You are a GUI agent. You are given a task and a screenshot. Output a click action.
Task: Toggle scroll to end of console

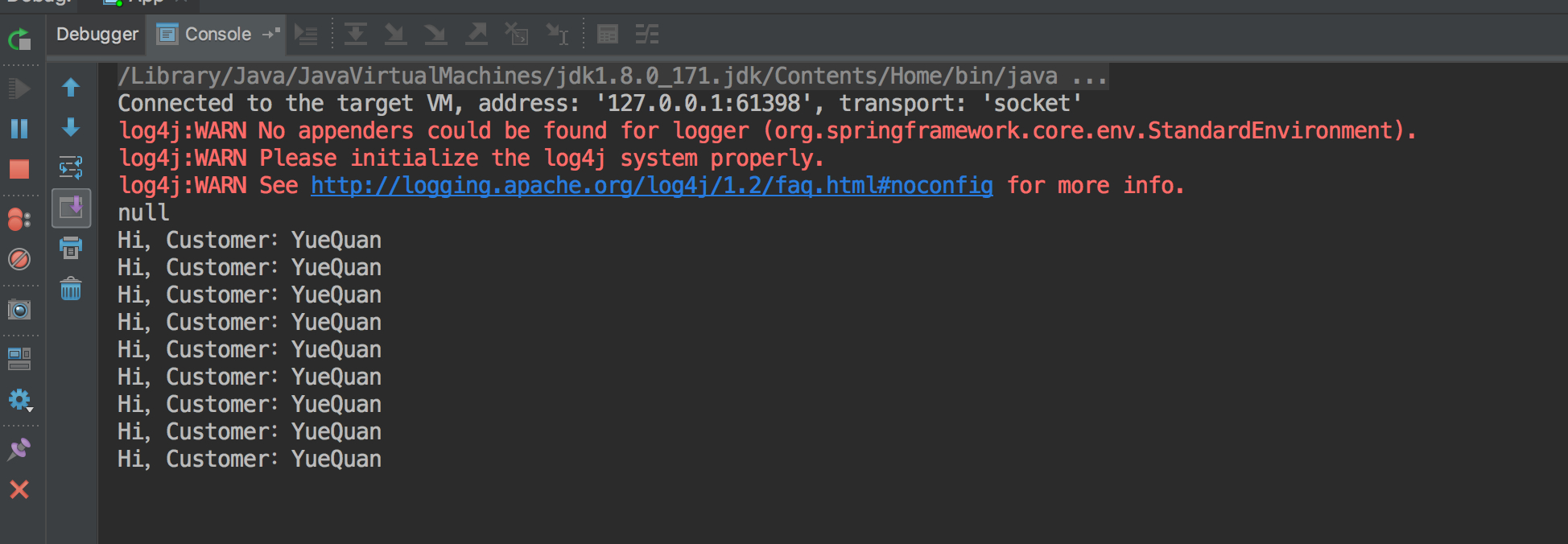71,208
